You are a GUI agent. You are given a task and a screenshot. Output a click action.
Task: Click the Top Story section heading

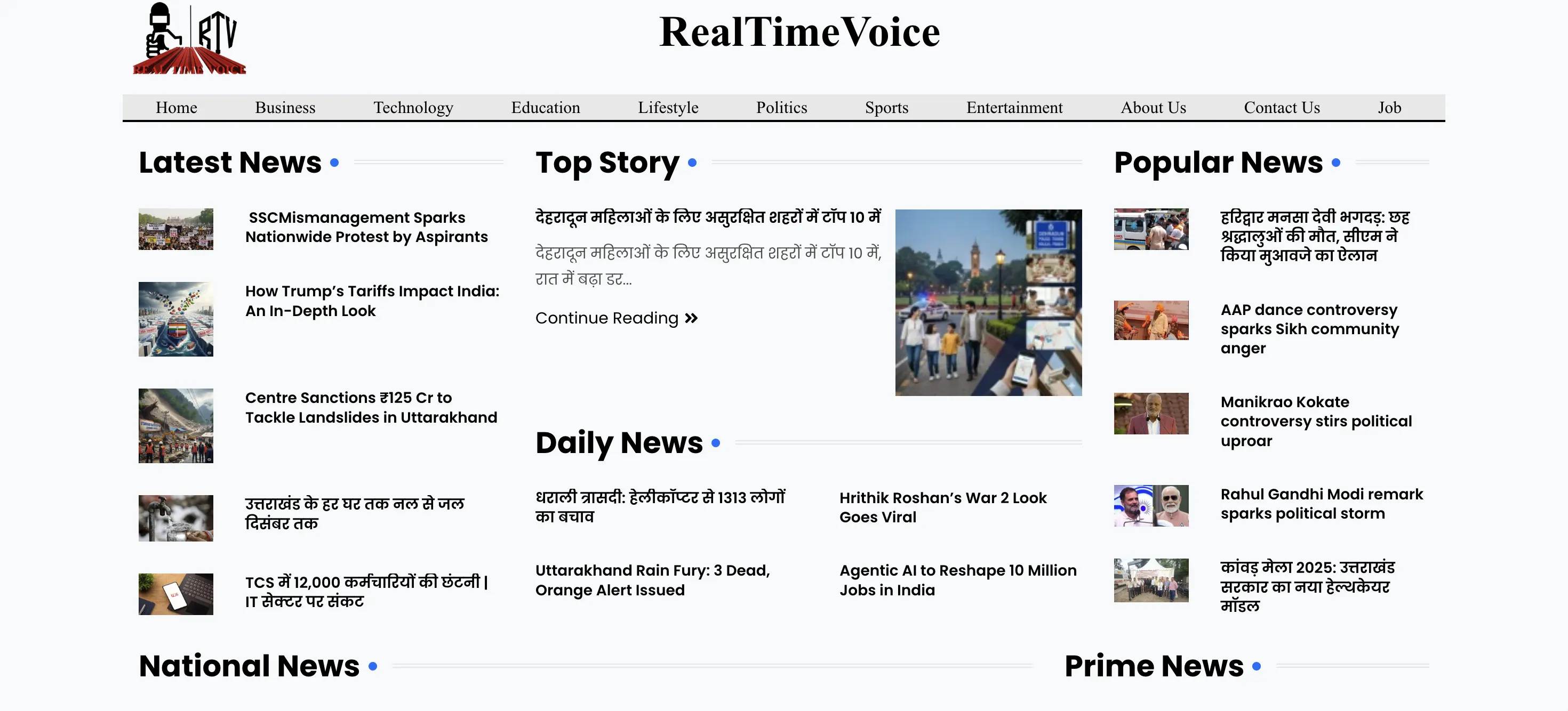click(x=607, y=163)
